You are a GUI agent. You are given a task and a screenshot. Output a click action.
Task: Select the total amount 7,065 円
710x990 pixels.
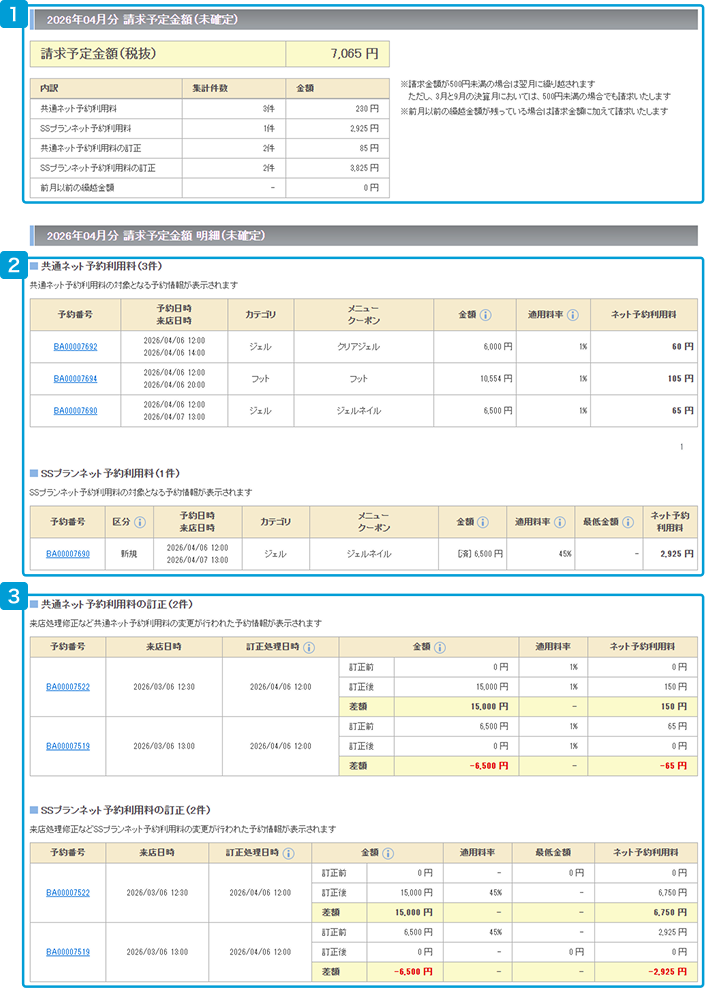355,54
